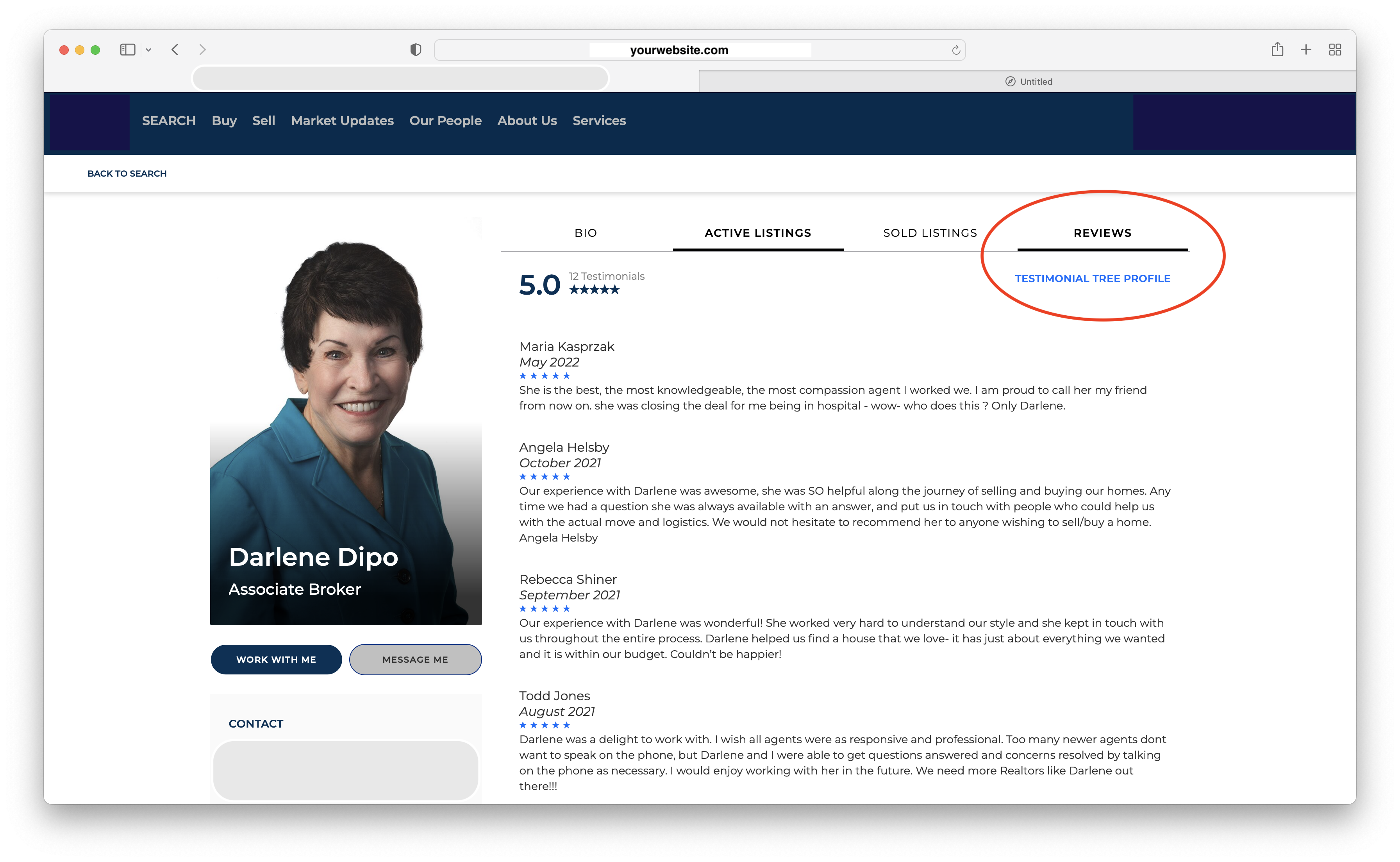Switch to the SOLD LISTINGS tab

click(x=929, y=232)
